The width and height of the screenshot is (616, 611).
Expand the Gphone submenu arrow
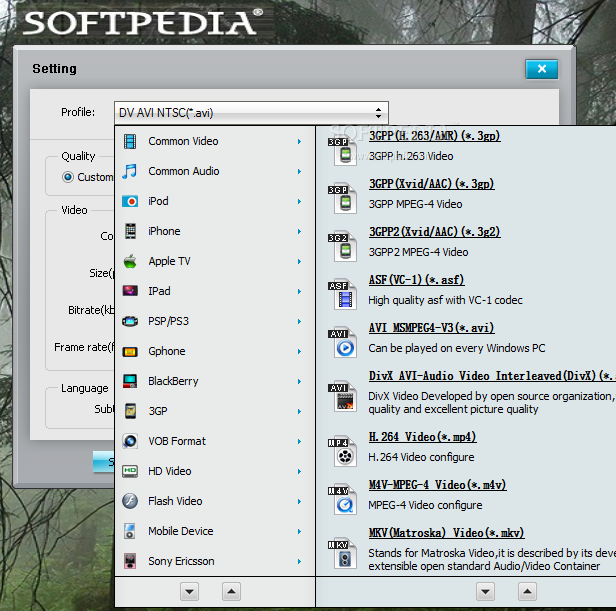pyautogui.click(x=299, y=351)
